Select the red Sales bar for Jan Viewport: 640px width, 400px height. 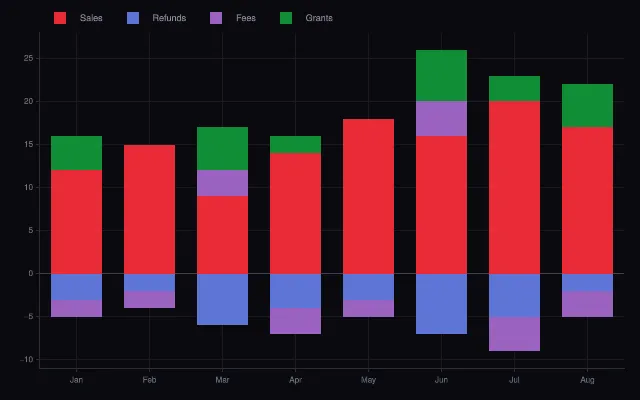click(76, 222)
